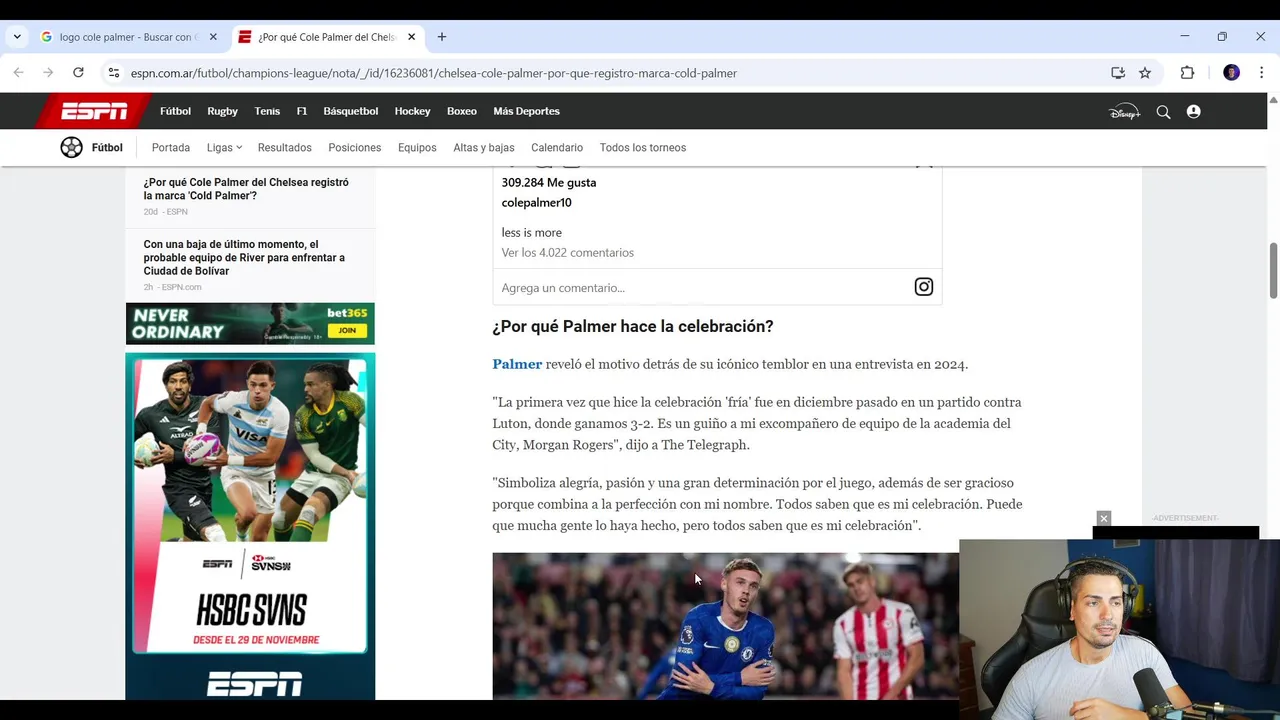Go back with browser back arrow
The image size is (1280, 720).
(18, 73)
